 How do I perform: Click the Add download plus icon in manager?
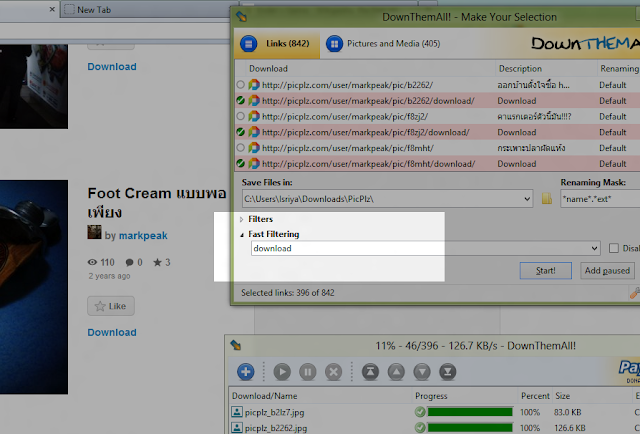246,372
